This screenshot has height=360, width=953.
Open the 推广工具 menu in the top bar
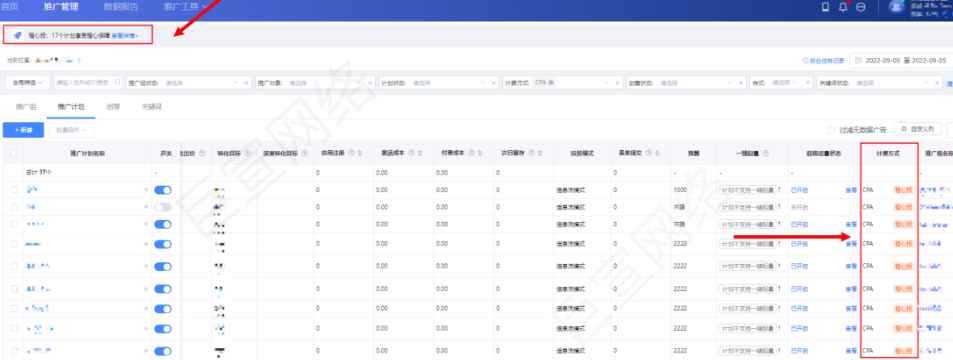pos(186,7)
